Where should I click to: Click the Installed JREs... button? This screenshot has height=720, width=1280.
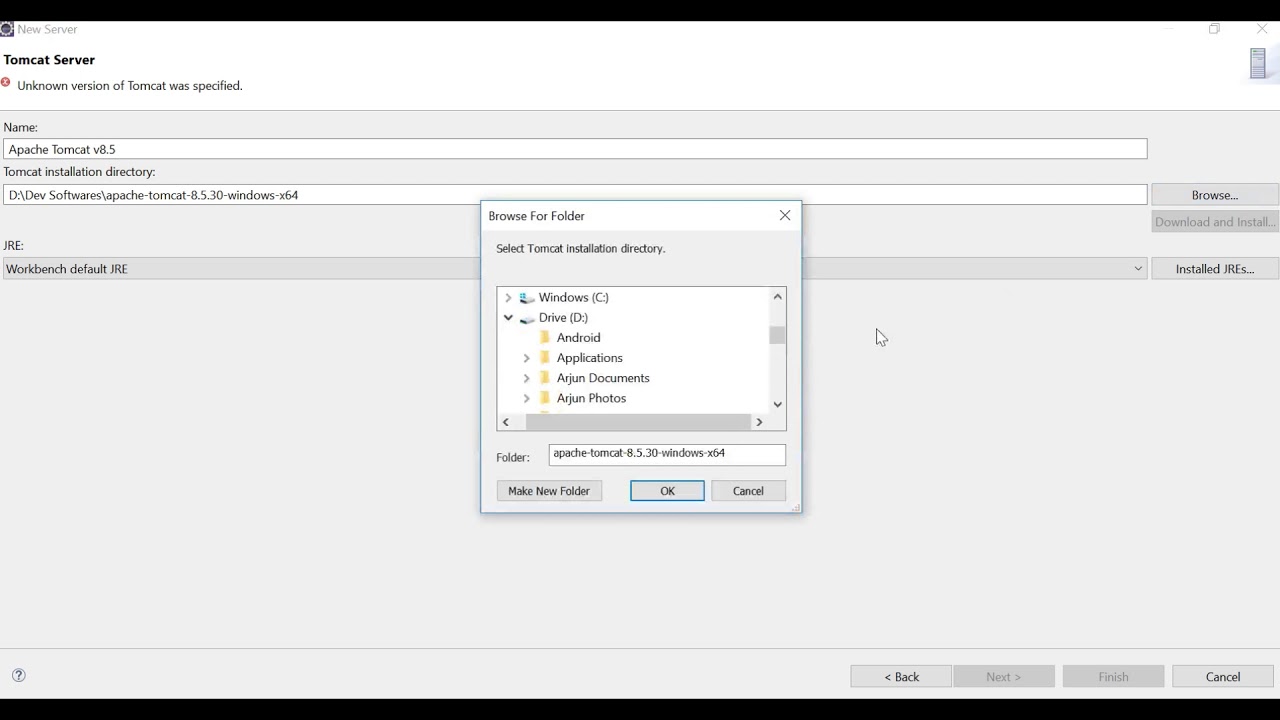[x=1215, y=269]
